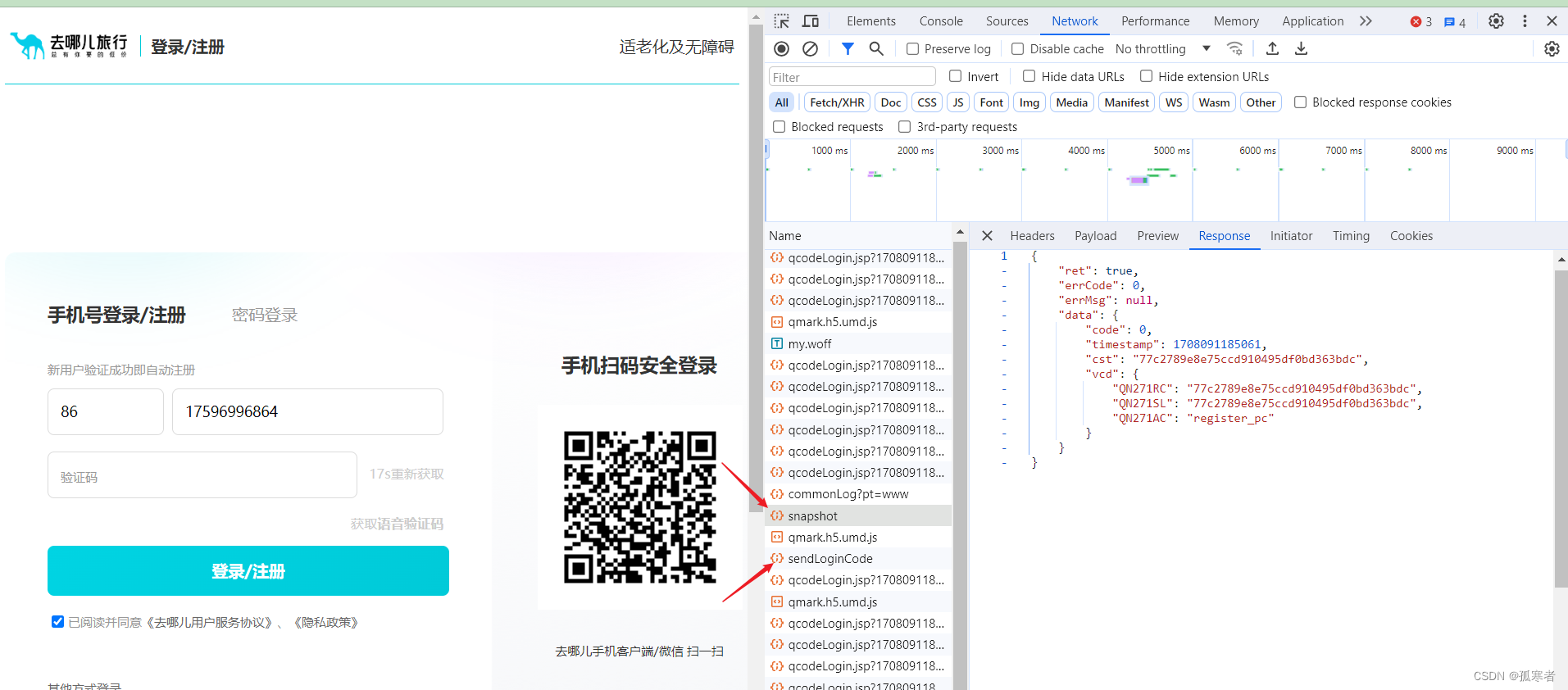The height and width of the screenshot is (690, 1568).
Task: Switch to the Sources tab
Action: (x=1007, y=21)
